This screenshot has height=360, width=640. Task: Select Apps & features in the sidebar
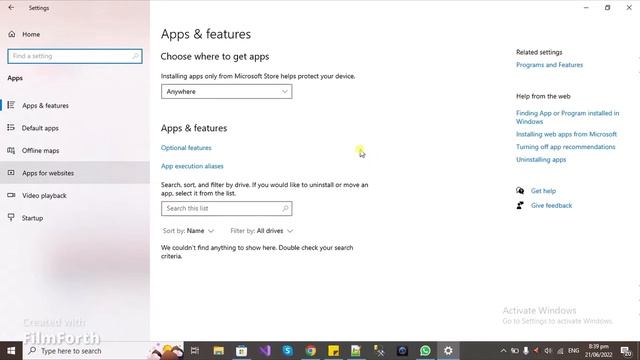75,105
